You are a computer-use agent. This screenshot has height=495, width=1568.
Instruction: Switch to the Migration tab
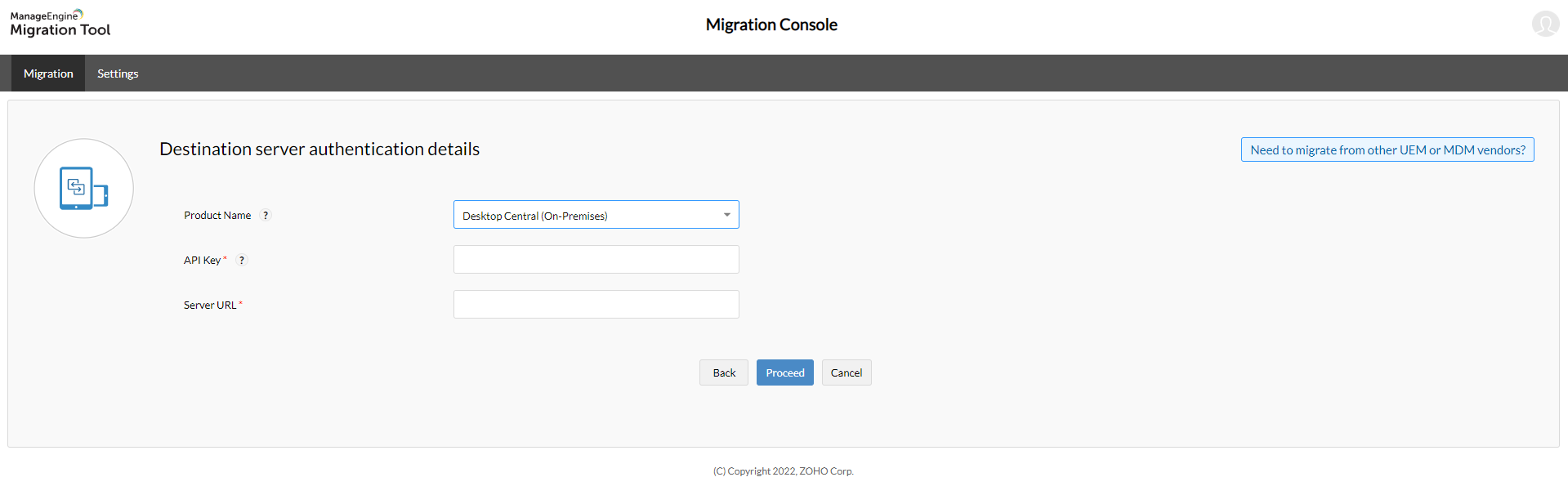(x=48, y=74)
